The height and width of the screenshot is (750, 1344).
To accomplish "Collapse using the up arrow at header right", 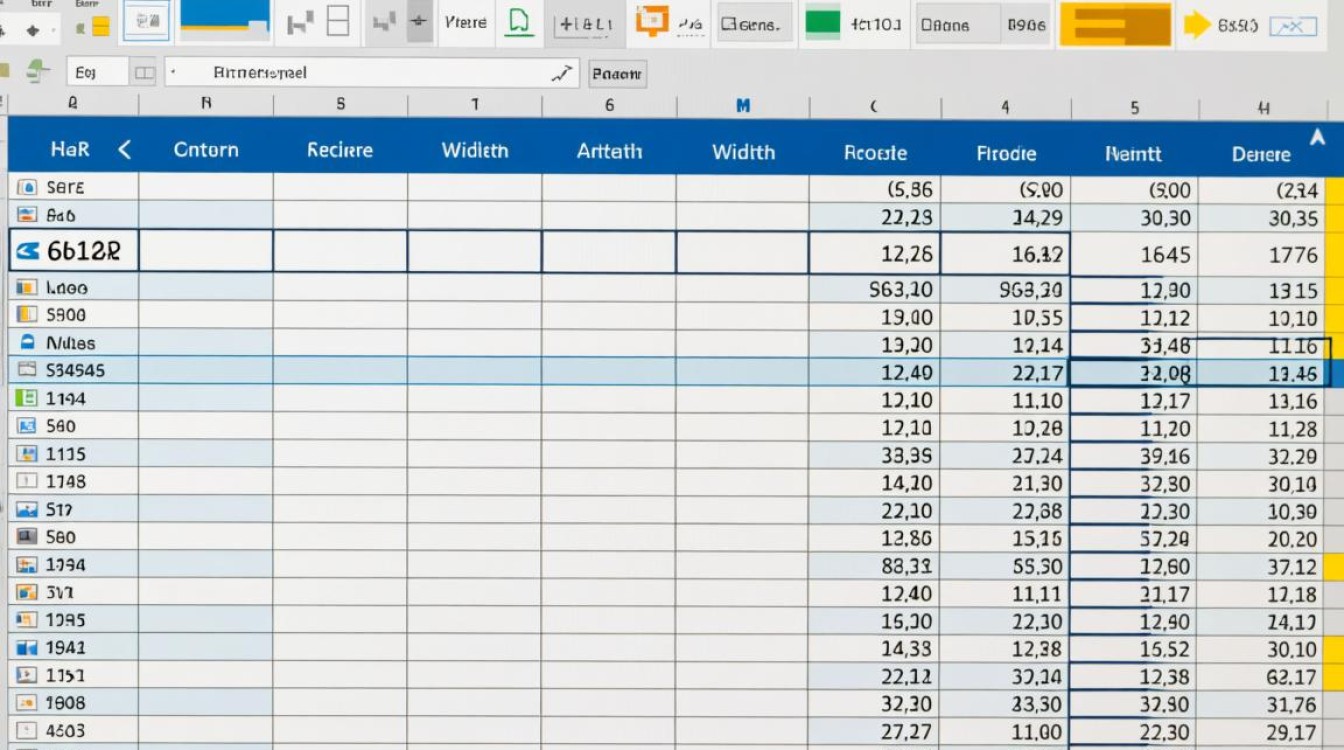I will (x=1317, y=138).
